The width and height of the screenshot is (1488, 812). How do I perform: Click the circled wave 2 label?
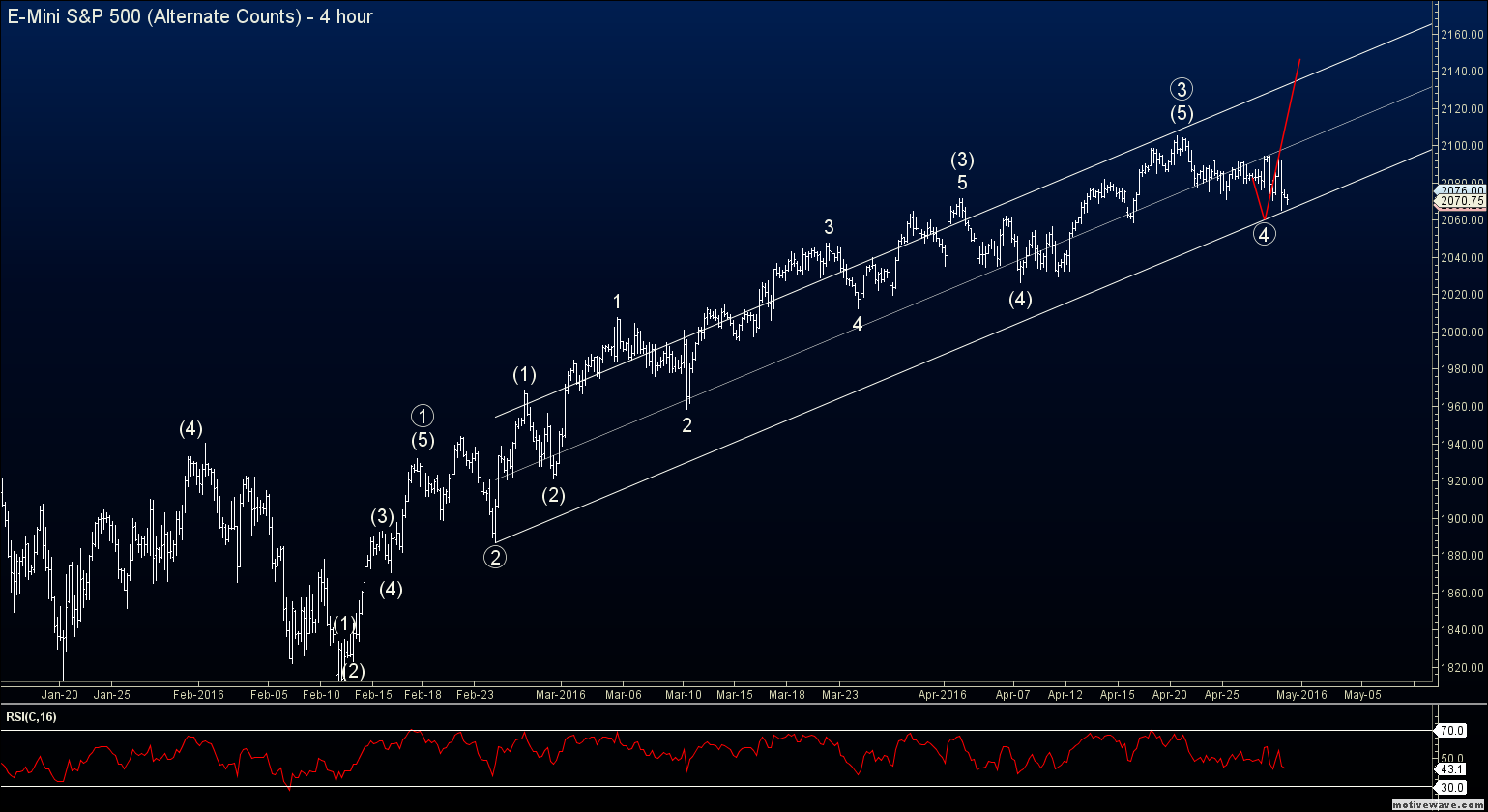click(495, 557)
